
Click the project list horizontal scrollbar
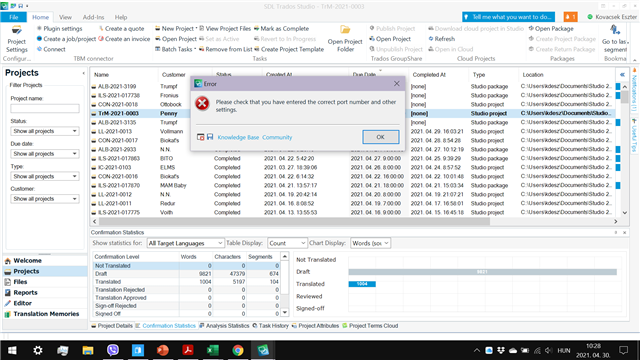point(294,221)
